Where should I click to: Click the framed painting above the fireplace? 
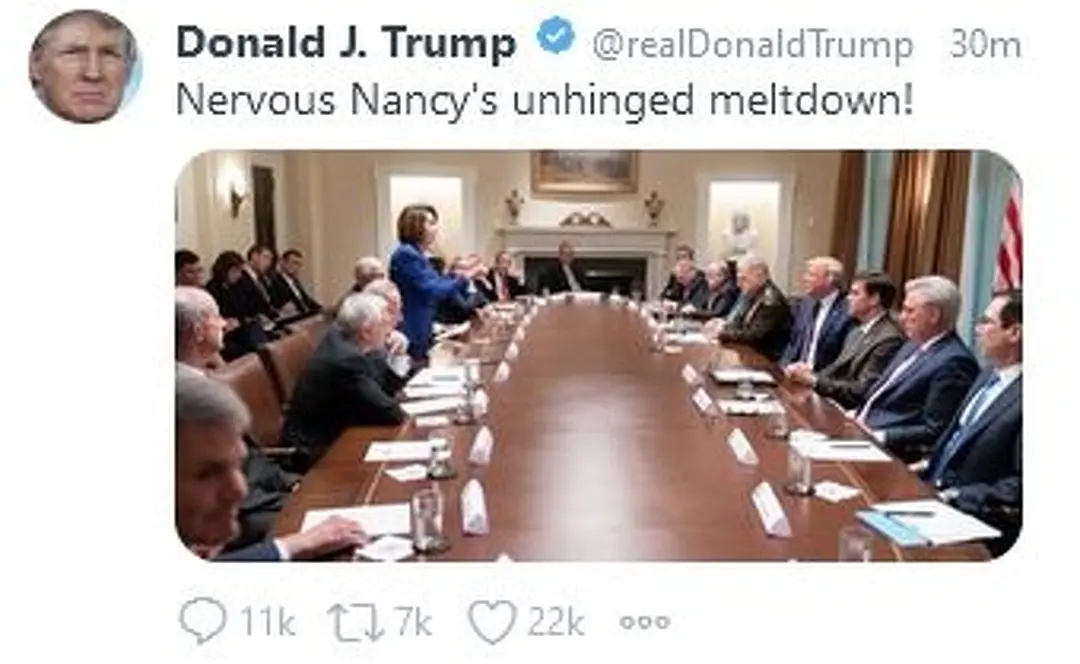tap(584, 172)
